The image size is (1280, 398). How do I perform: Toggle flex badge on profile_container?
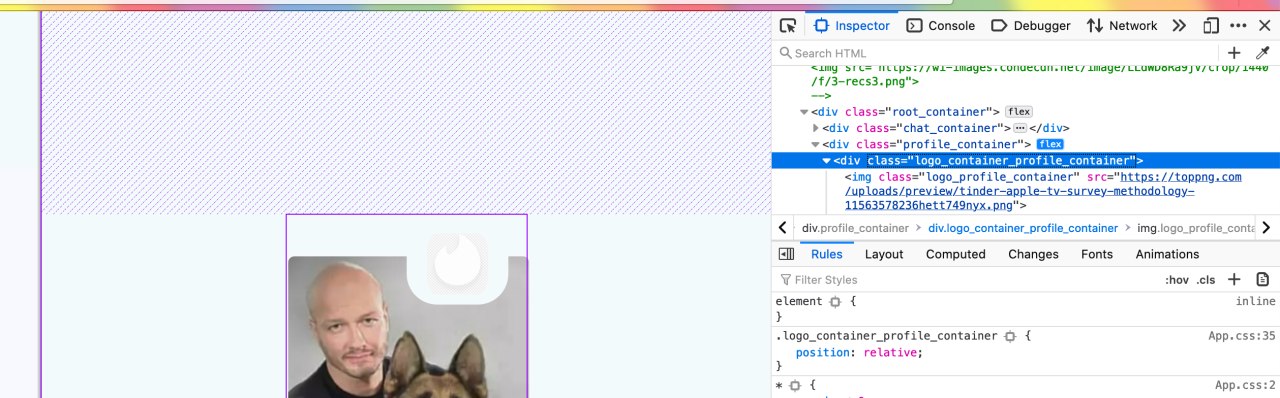pyautogui.click(x=1050, y=144)
